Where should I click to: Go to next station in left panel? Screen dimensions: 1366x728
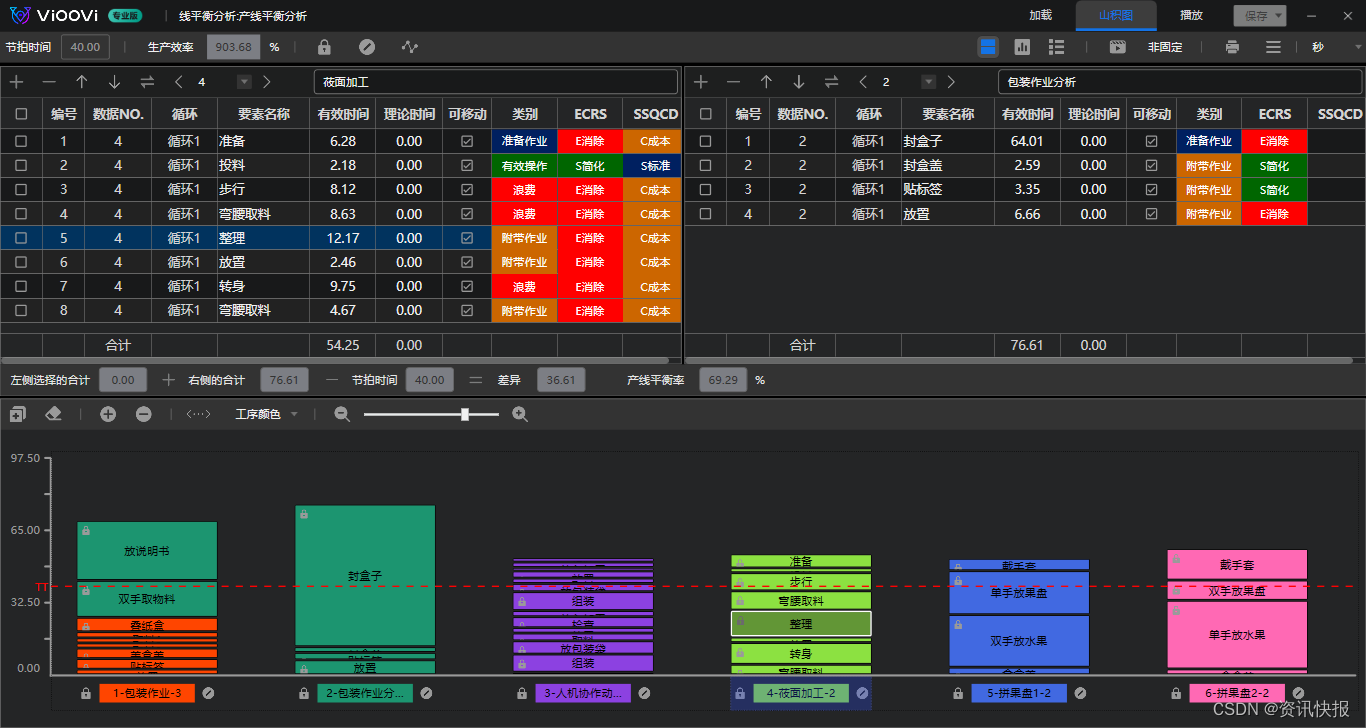point(267,82)
